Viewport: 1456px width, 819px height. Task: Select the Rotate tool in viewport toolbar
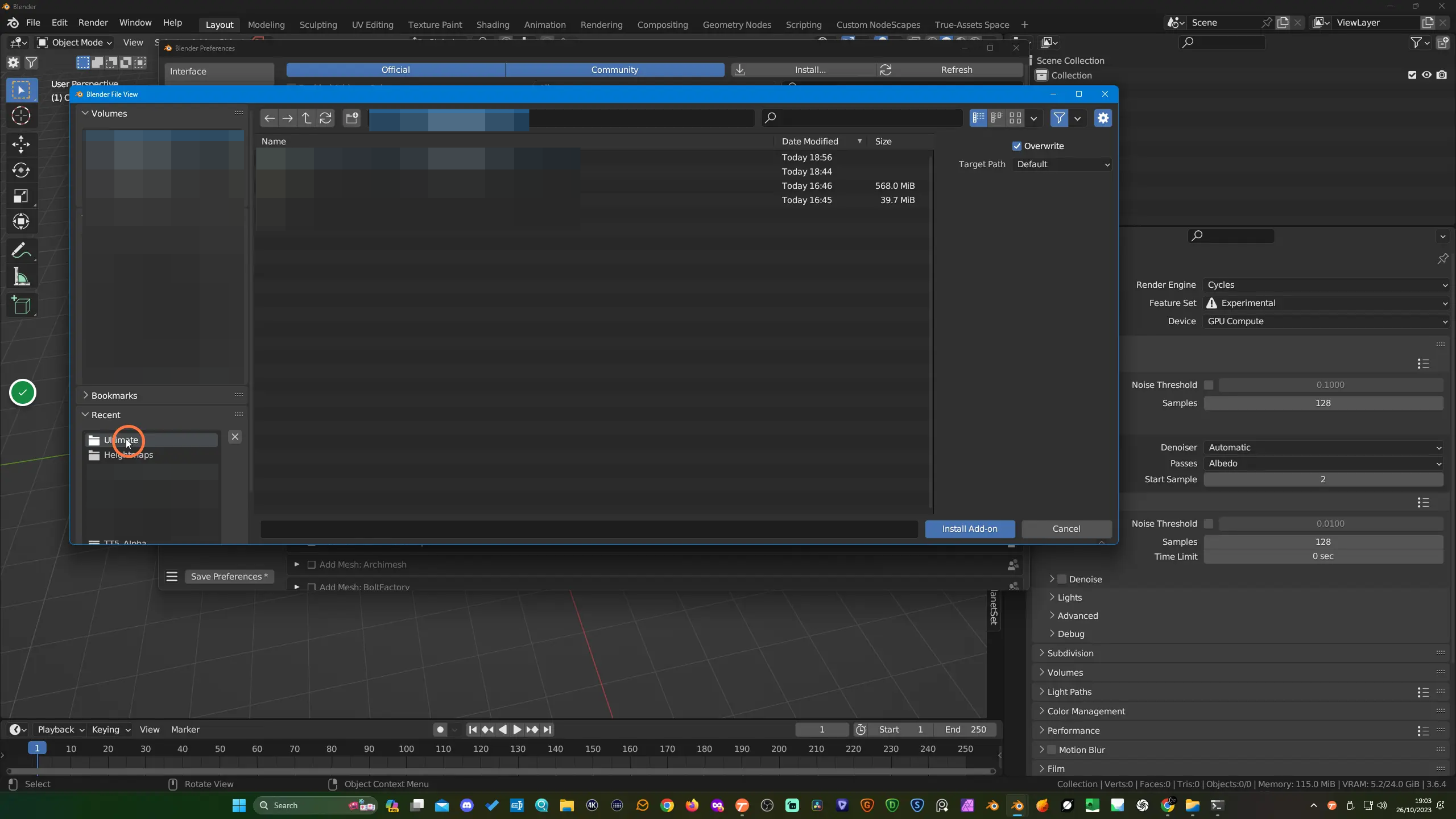point(21,170)
